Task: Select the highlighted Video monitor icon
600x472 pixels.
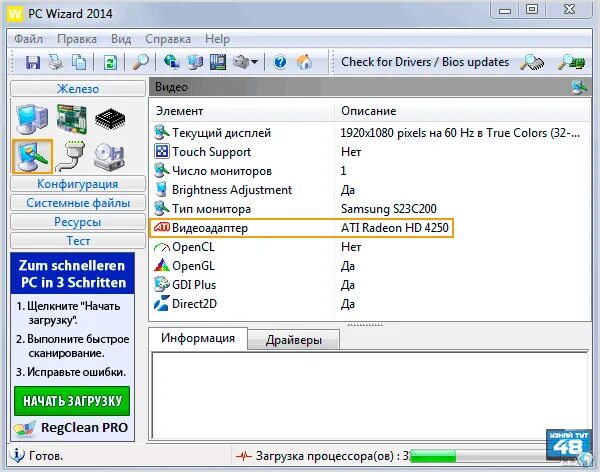Action: click(x=32, y=156)
